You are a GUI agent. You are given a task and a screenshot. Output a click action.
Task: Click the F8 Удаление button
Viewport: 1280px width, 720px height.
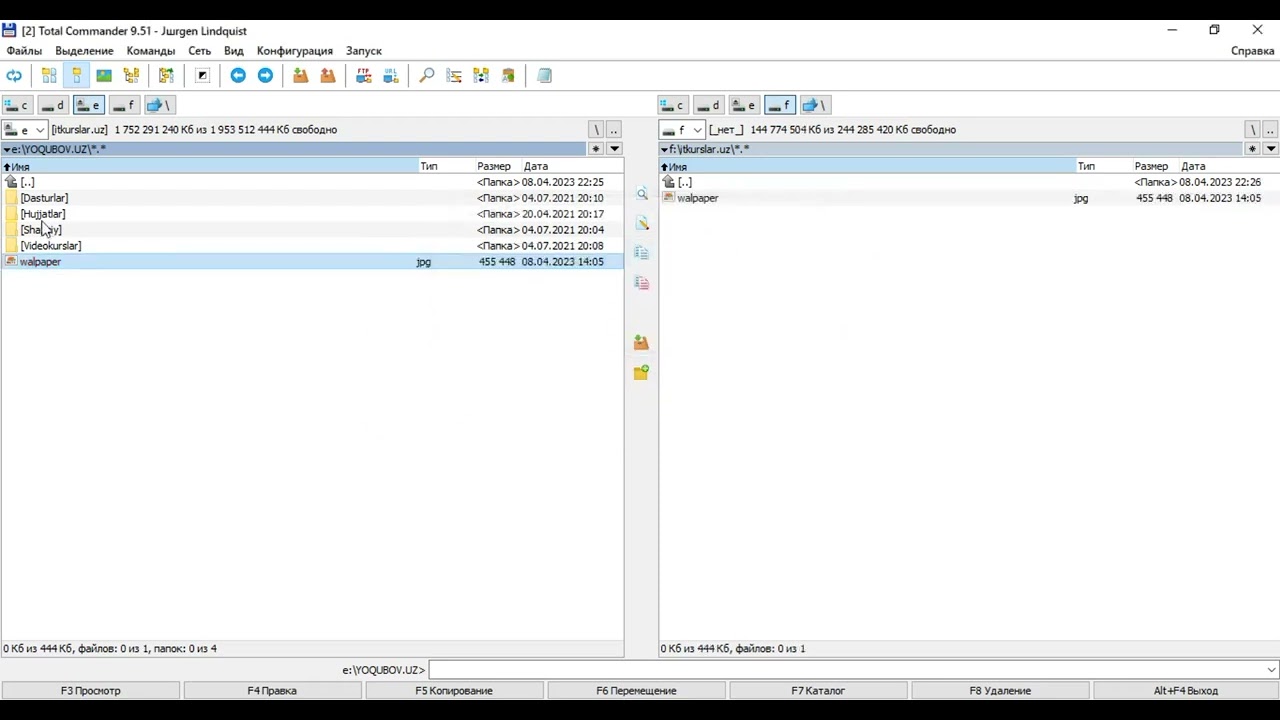tap(1000, 691)
